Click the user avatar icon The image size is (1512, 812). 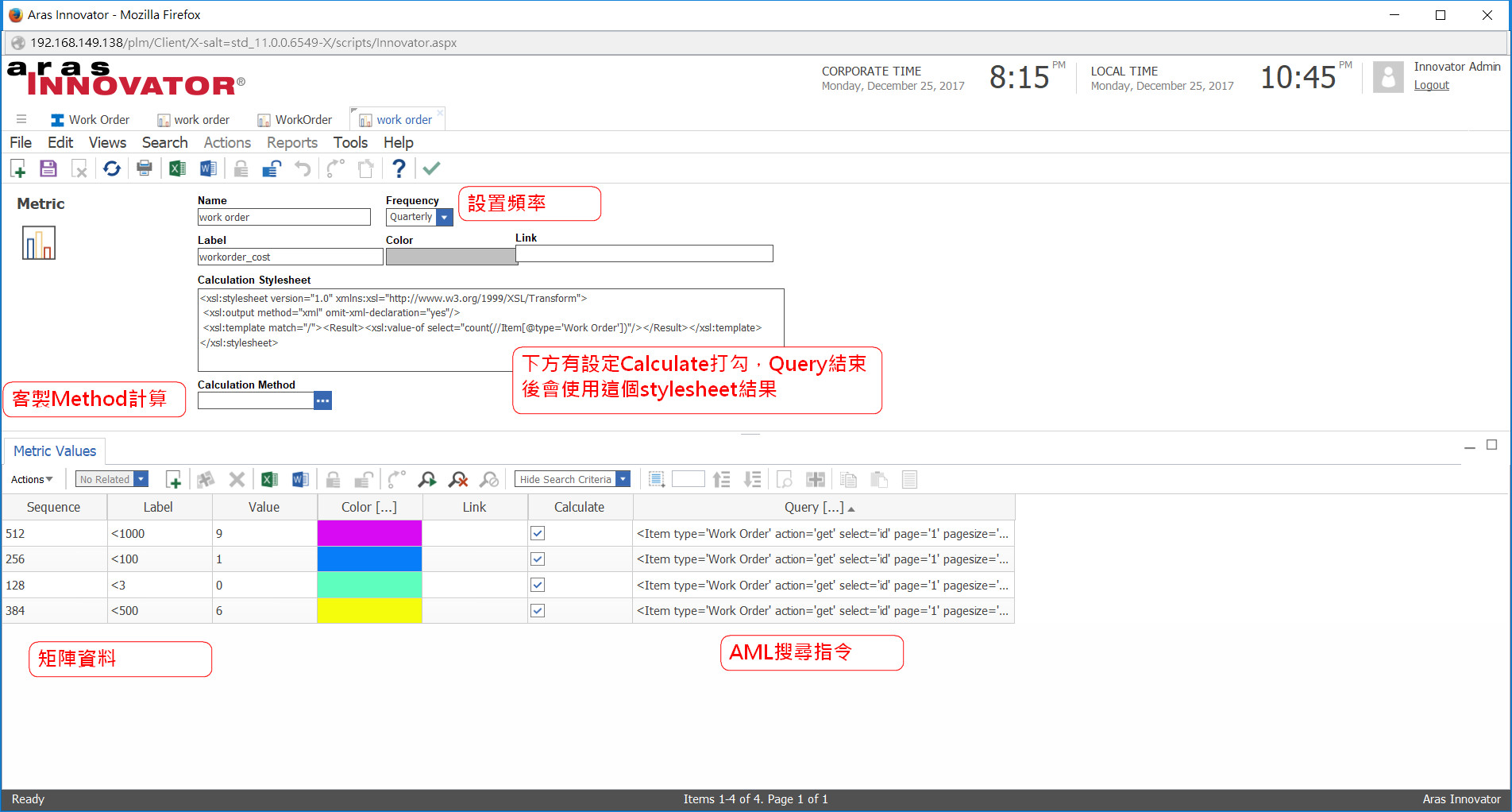pos(1388,77)
